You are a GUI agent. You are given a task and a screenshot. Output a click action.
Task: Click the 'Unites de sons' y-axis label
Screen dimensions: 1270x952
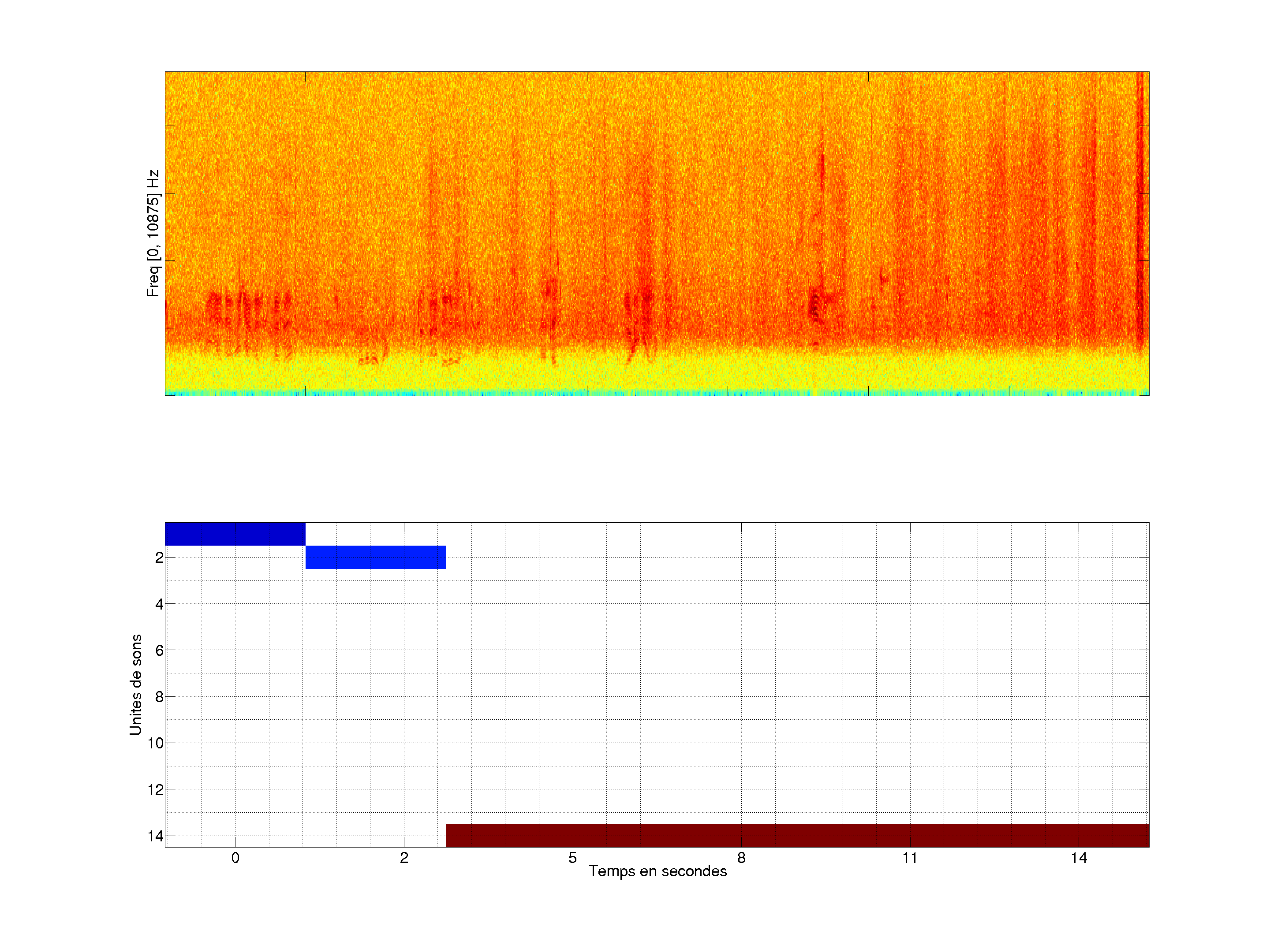pyautogui.click(x=135, y=684)
